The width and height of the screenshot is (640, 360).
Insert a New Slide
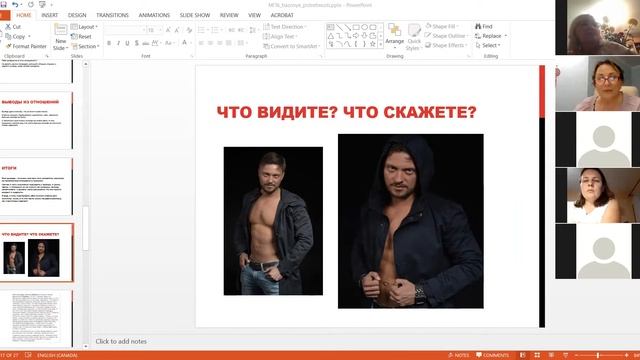click(60, 37)
